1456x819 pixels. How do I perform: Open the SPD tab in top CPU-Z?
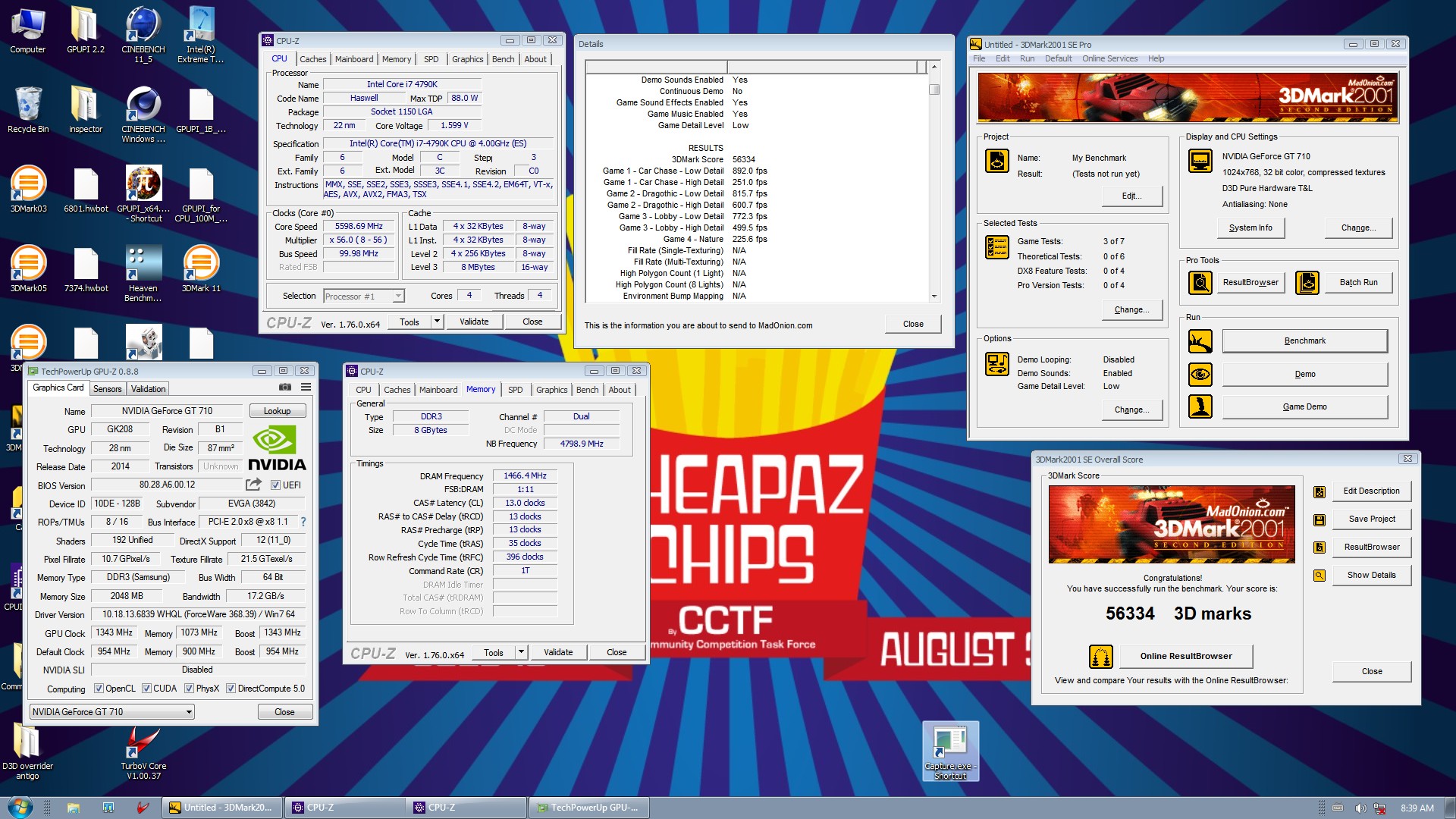431,59
